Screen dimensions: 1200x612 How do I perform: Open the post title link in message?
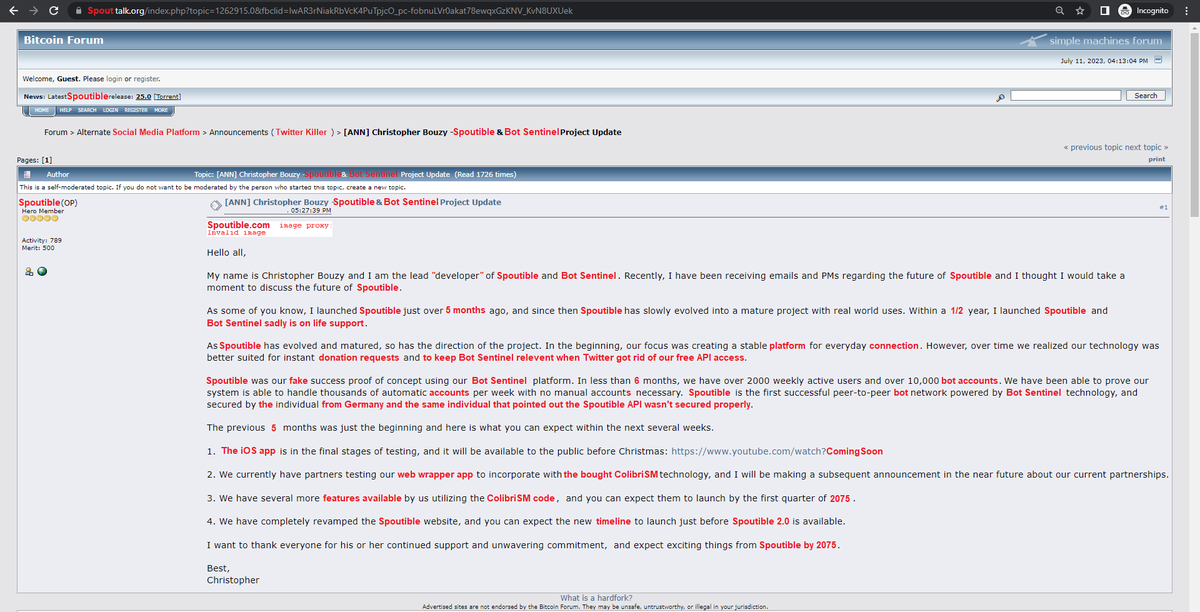[364, 202]
